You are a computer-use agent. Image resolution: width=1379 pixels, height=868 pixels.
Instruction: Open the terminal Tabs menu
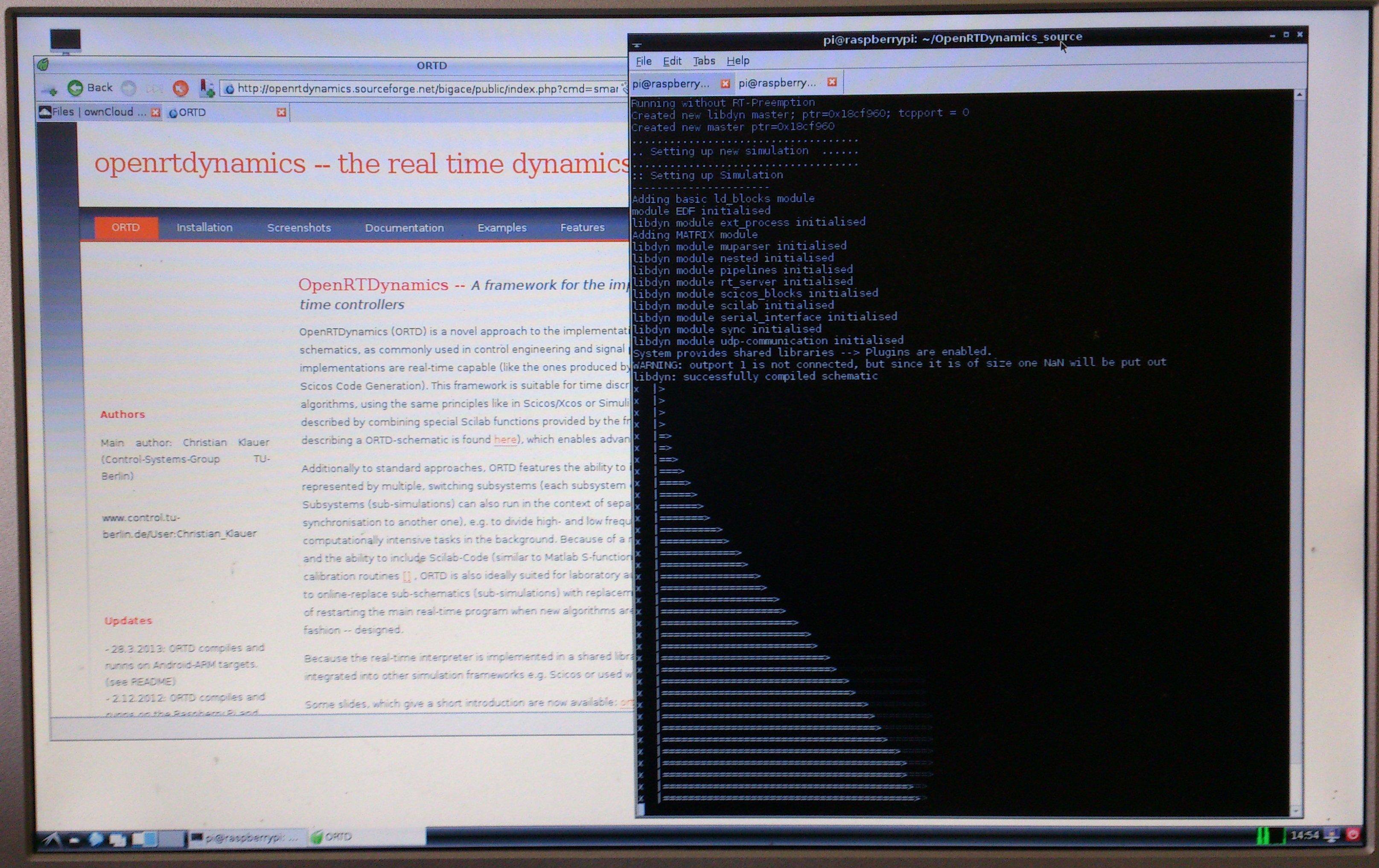tap(704, 61)
